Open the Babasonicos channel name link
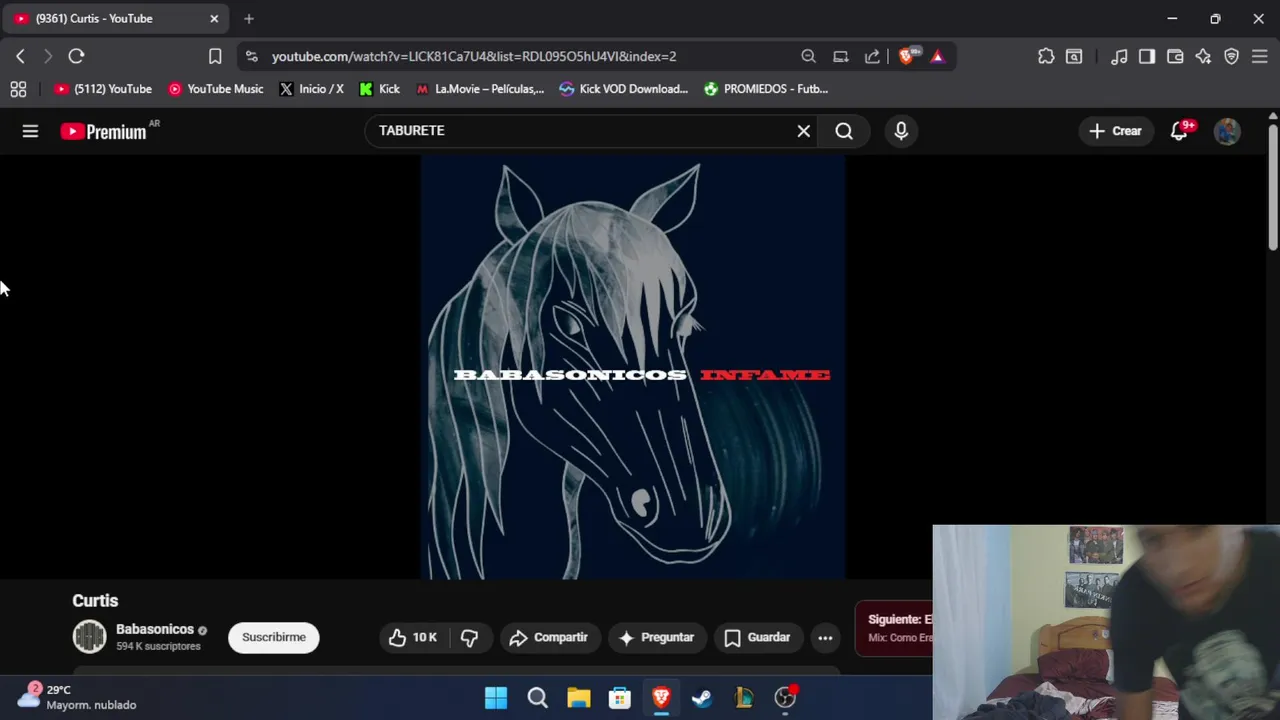 pyautogui.click(x=155, y=629)
